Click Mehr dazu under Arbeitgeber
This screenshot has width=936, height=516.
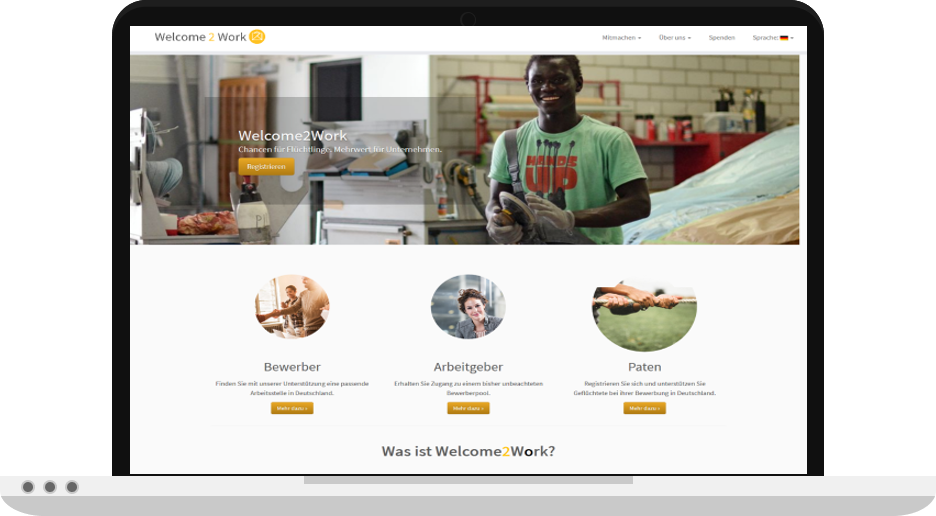click(468, 408)
